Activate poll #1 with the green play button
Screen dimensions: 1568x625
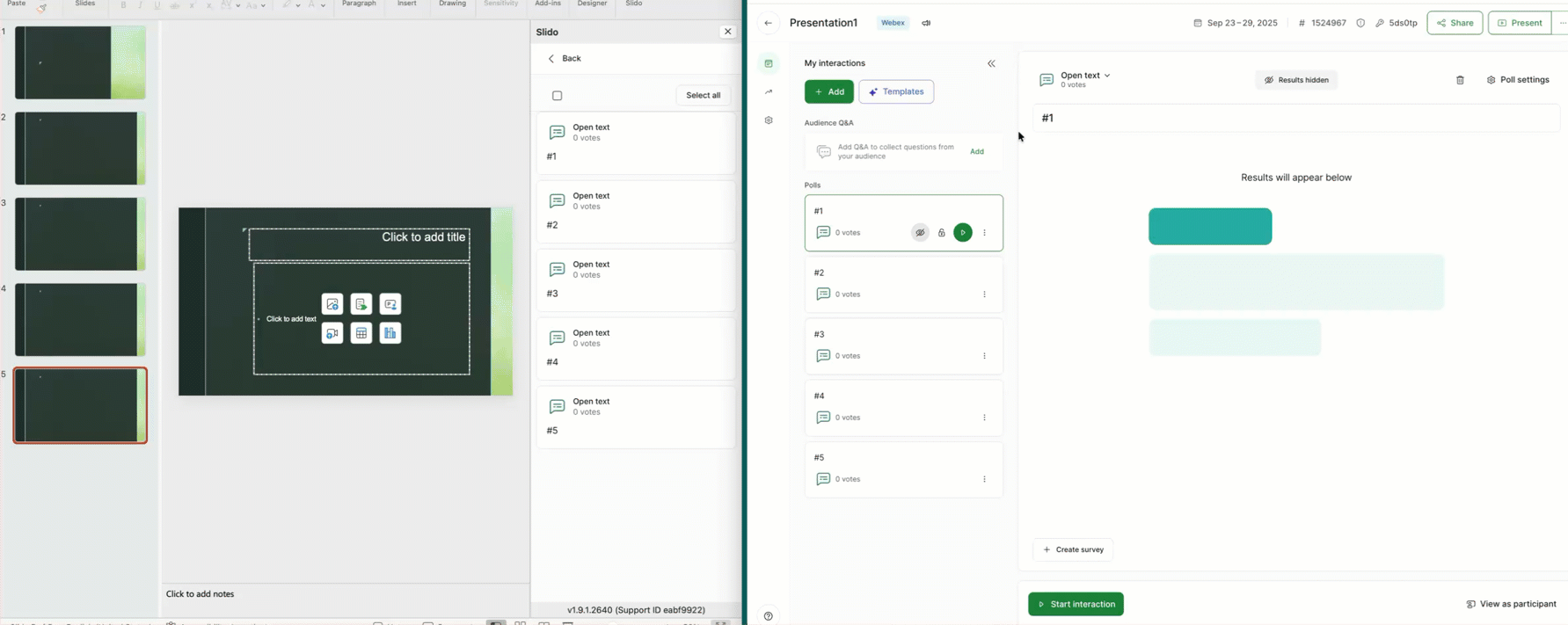963,233
